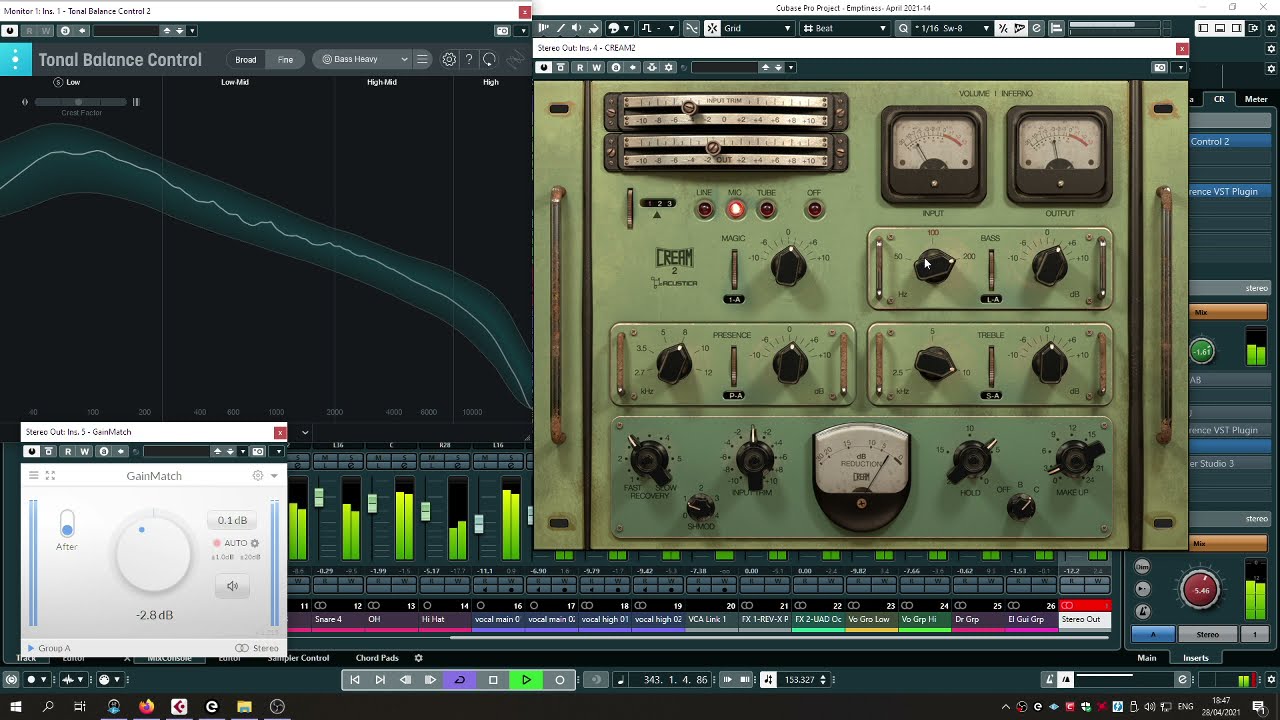Open the target curve menu icon beside Bass Heavy
This screenshot has height=720, width=1280.
point(423,60)
